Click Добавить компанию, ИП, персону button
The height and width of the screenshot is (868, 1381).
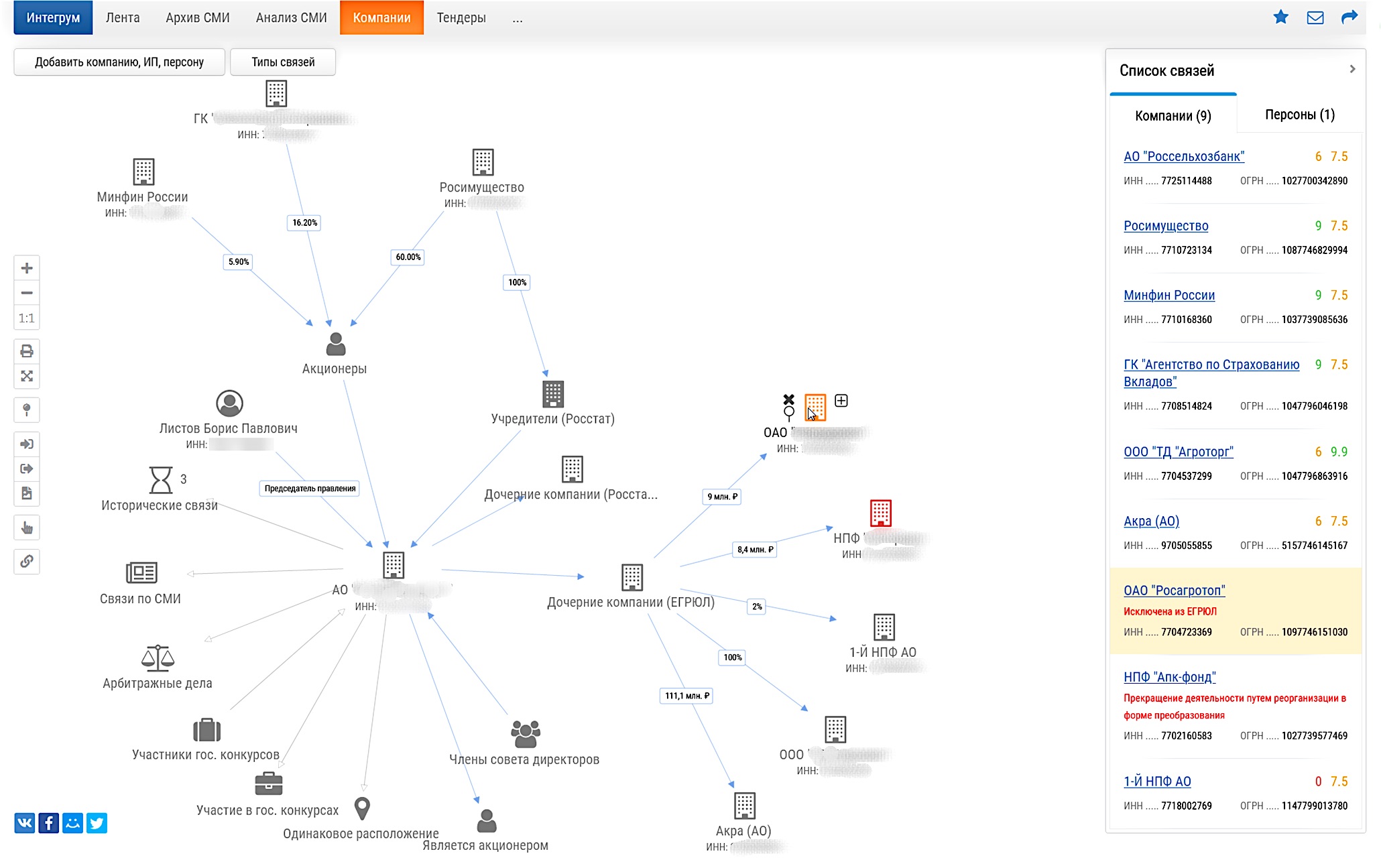tap(119, 62)
